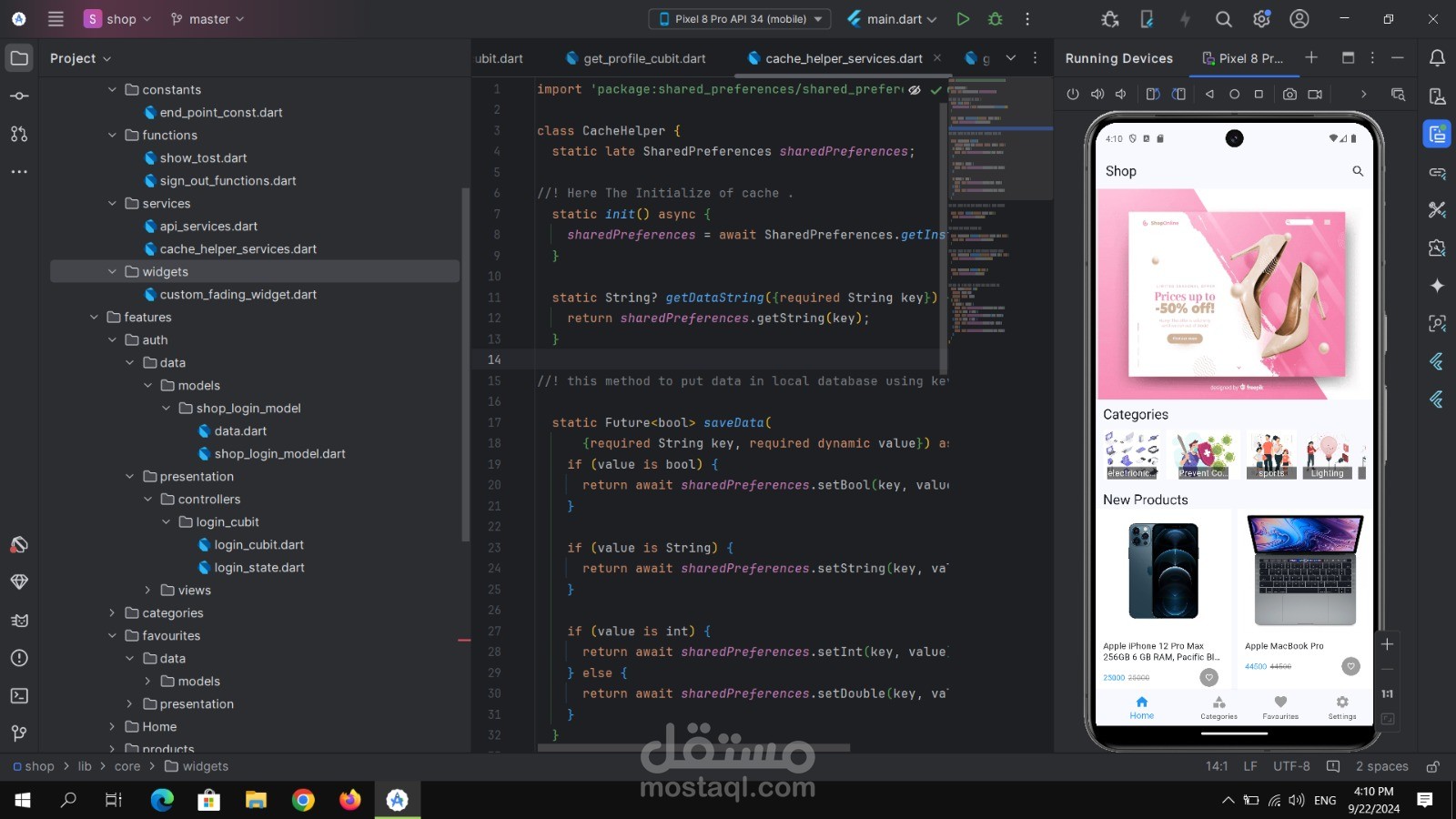Image resolution: width=1456 pixels, height=819 pixels.
Task: Expand the categories folder
Action: coord(112,612)
